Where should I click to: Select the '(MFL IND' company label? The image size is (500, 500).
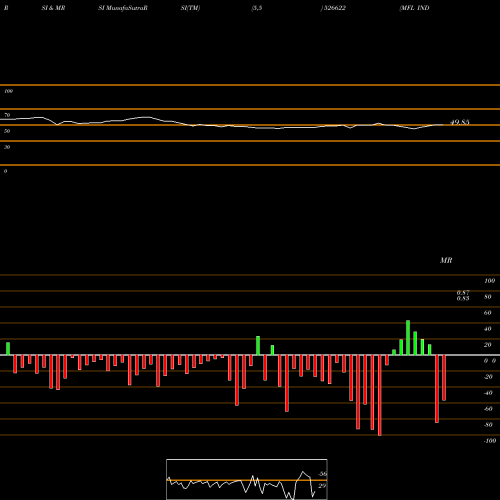coord(414,8)
